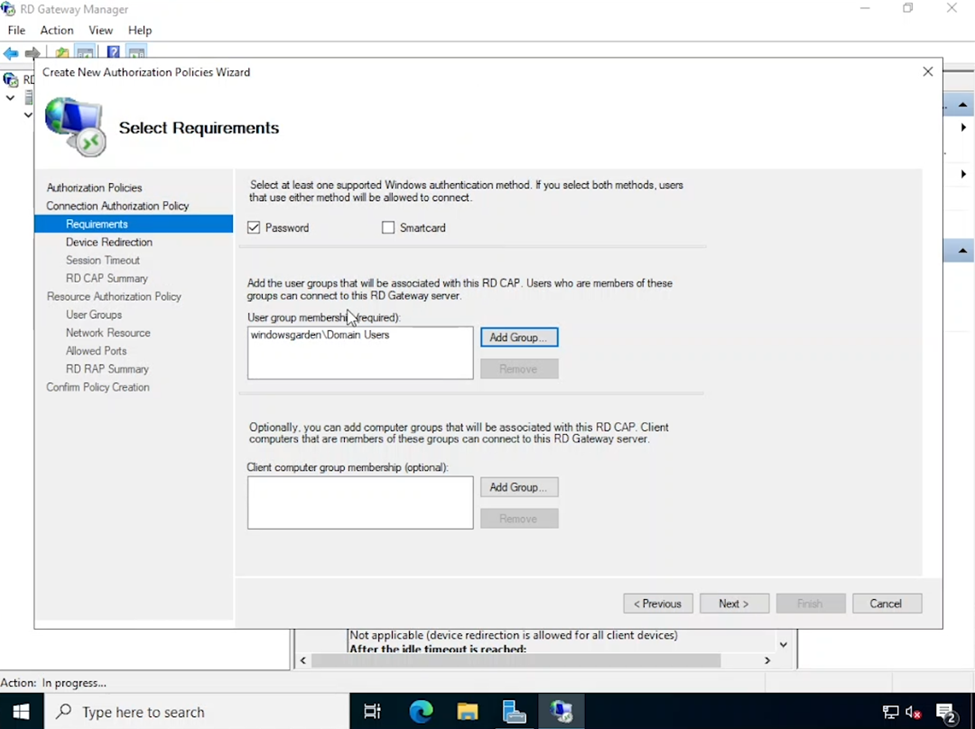Open Server Manager from the taskbar

(x=514, y=712)
